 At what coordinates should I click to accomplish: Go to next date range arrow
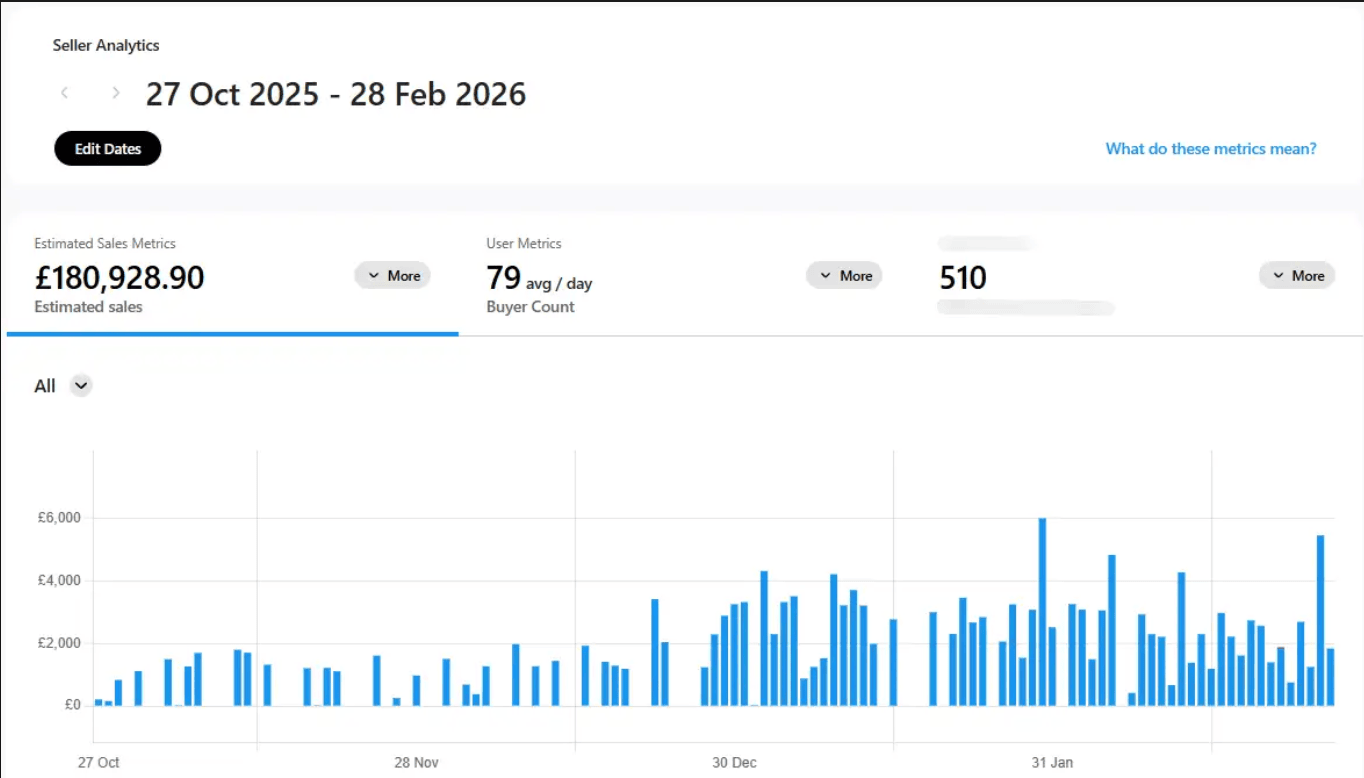pyautogui.click(x=116, y=93)
